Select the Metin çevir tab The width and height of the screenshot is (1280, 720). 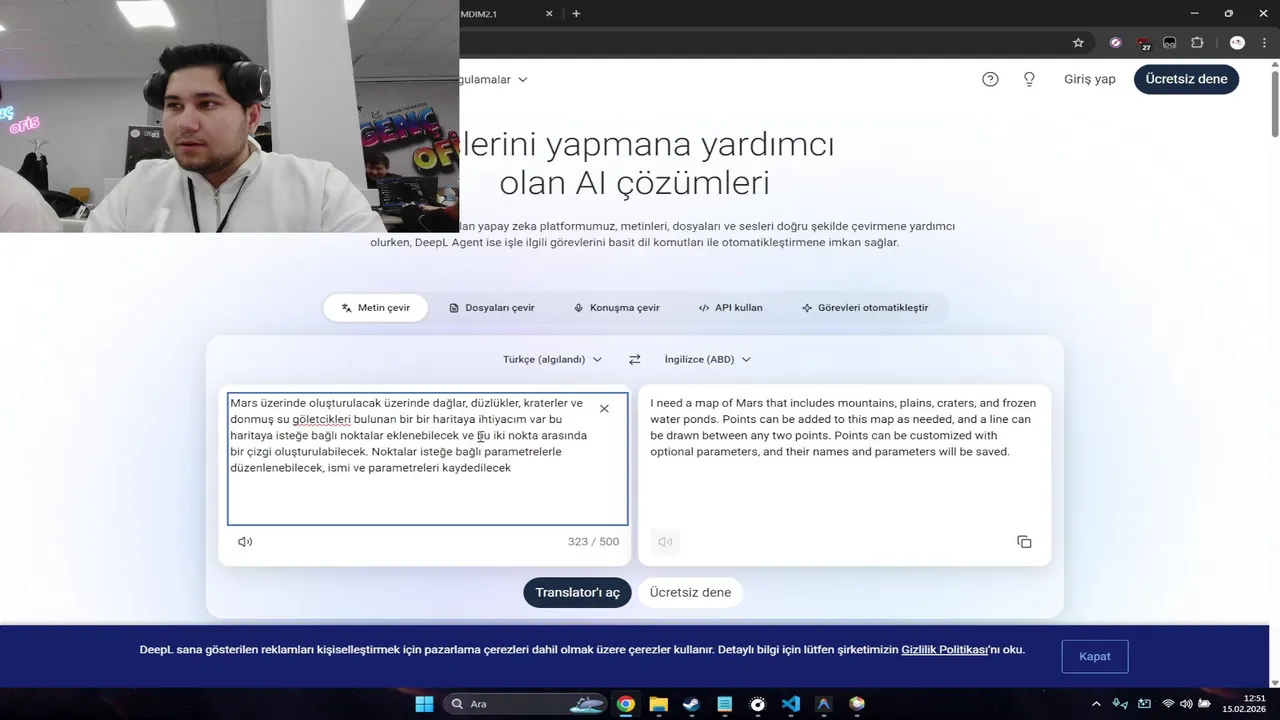(375, 308)
